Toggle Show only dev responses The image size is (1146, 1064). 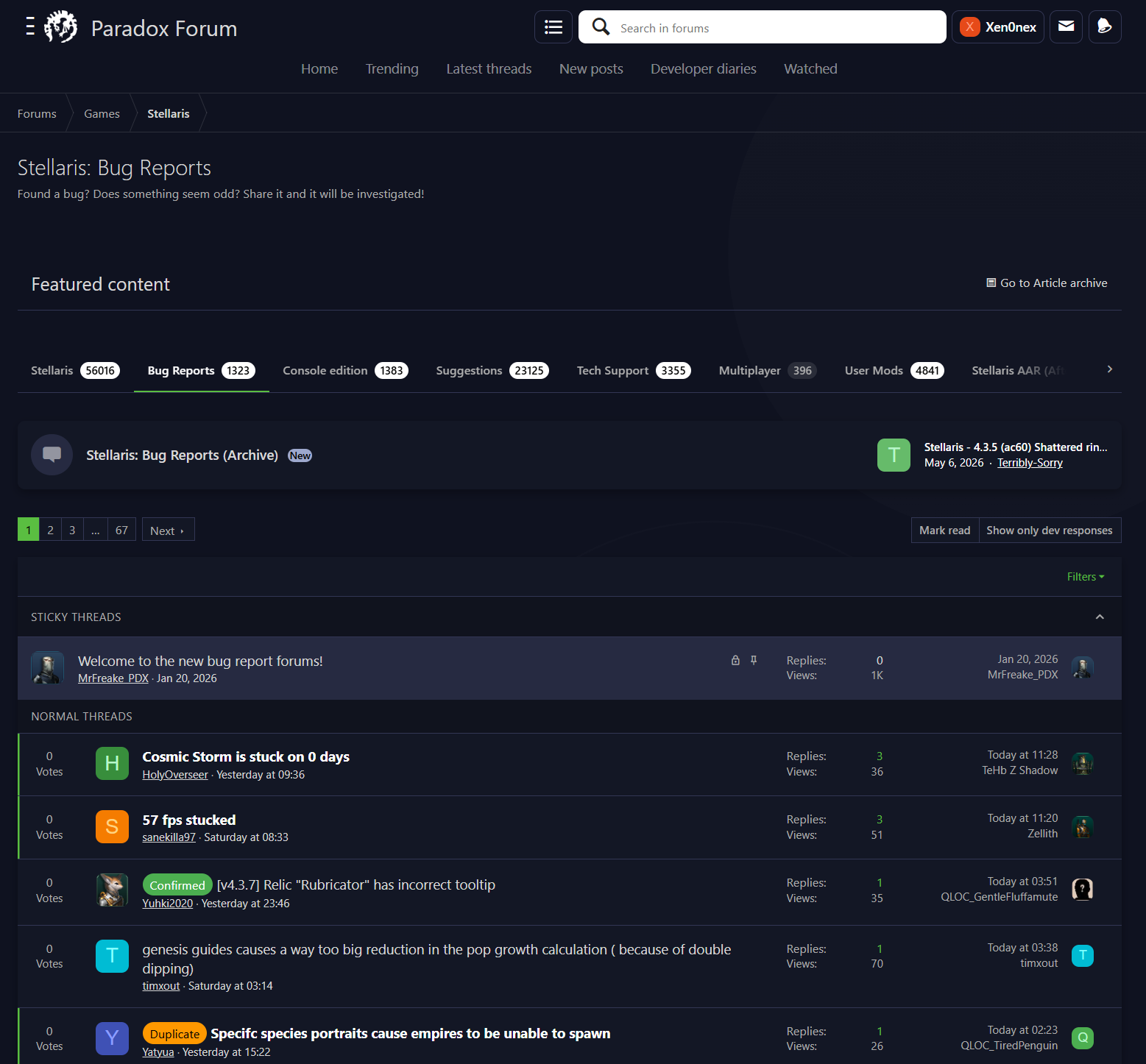1050,531
